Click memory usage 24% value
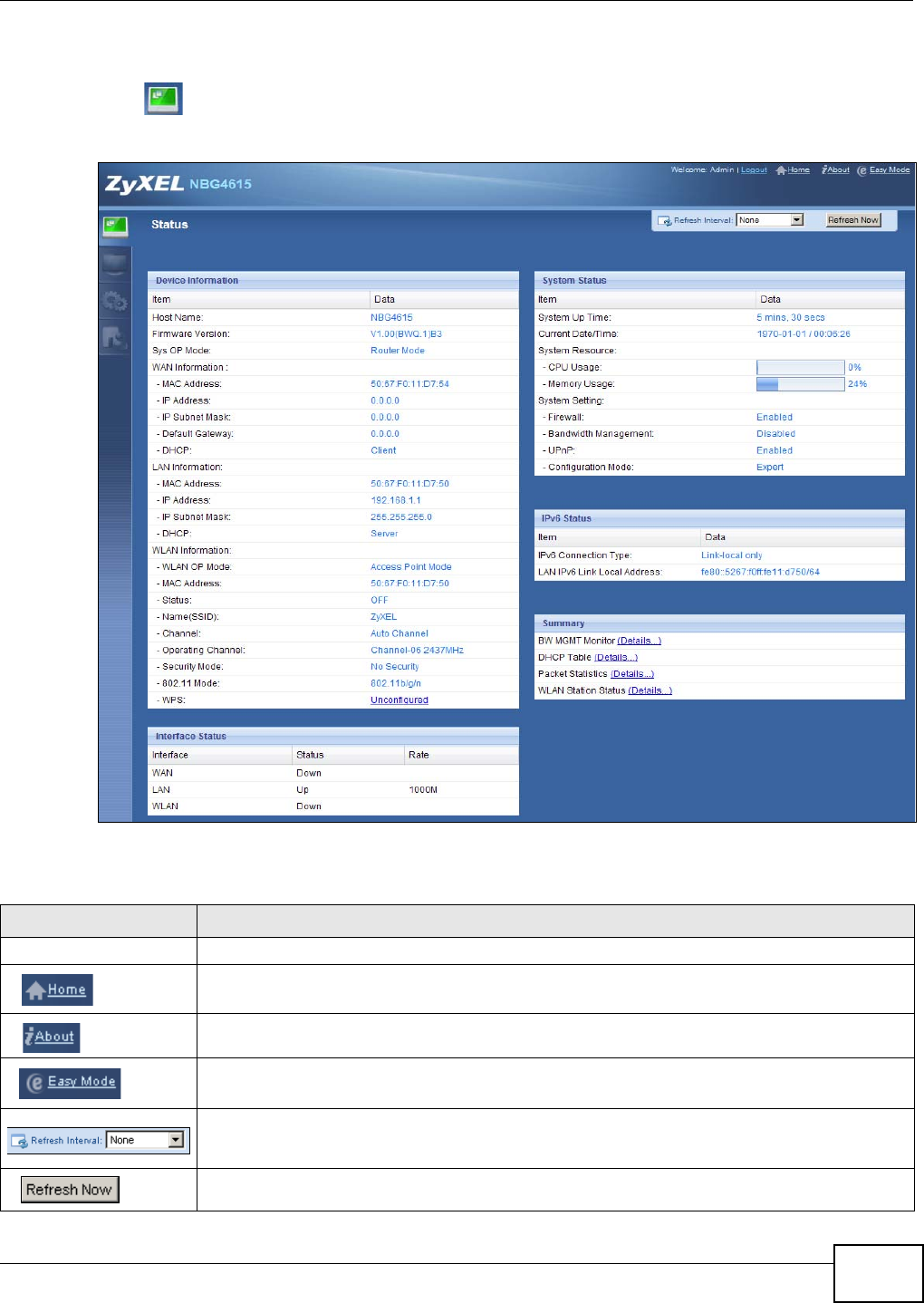 click(x=857, y=384)
